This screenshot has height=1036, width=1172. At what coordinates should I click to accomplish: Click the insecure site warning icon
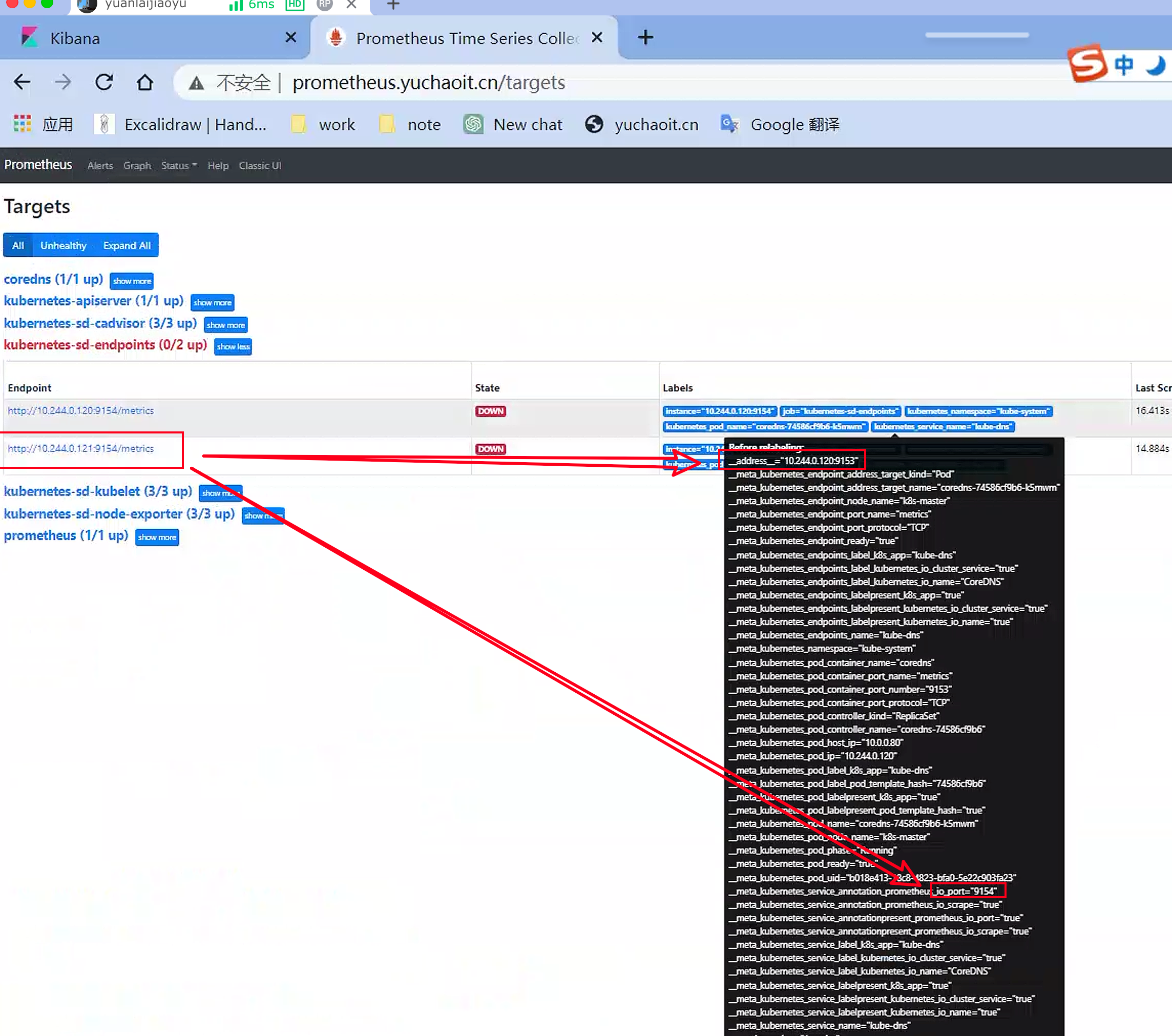196,83
